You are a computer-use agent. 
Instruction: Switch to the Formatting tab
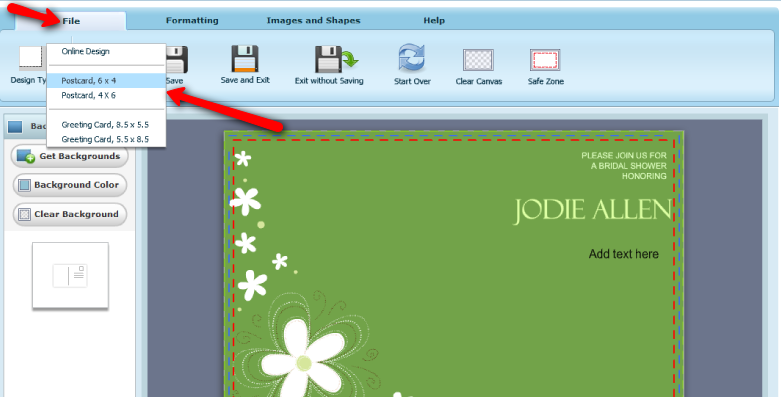(x=192, y=20)
